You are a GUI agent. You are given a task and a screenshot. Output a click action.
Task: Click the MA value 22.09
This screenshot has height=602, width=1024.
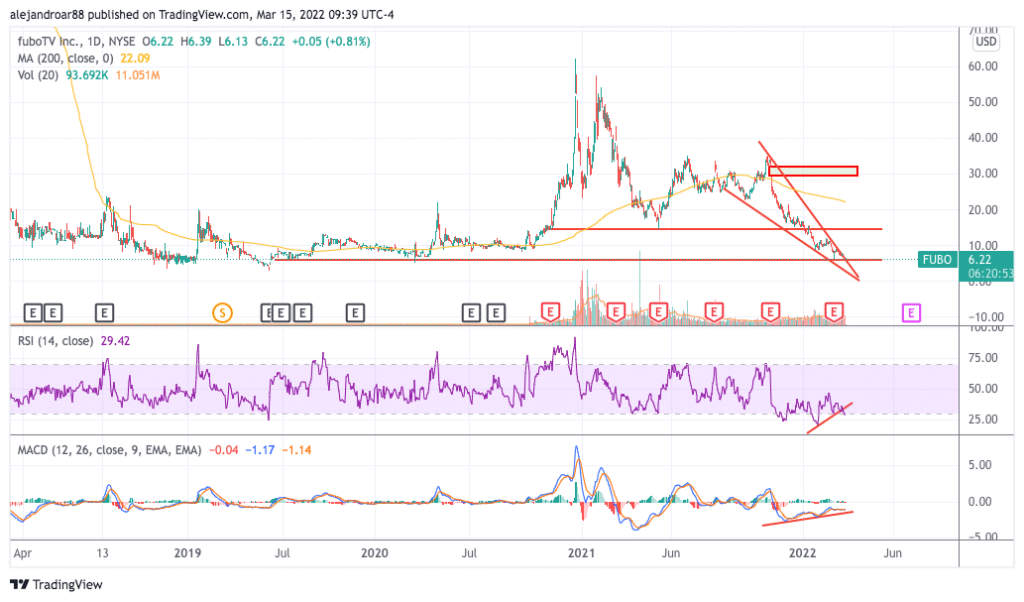135,58
